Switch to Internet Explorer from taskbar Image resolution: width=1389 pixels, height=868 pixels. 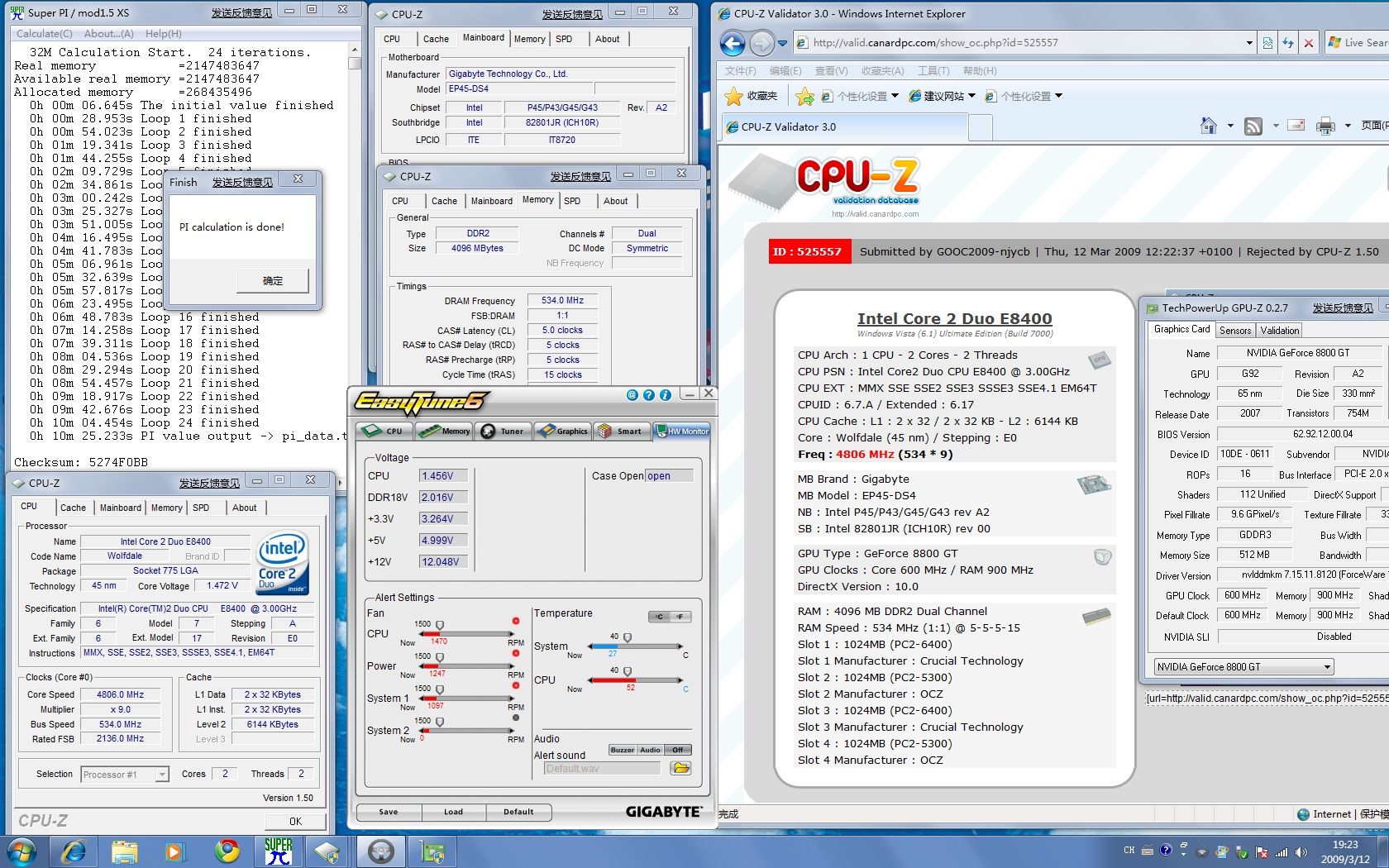tap(74, 851)
